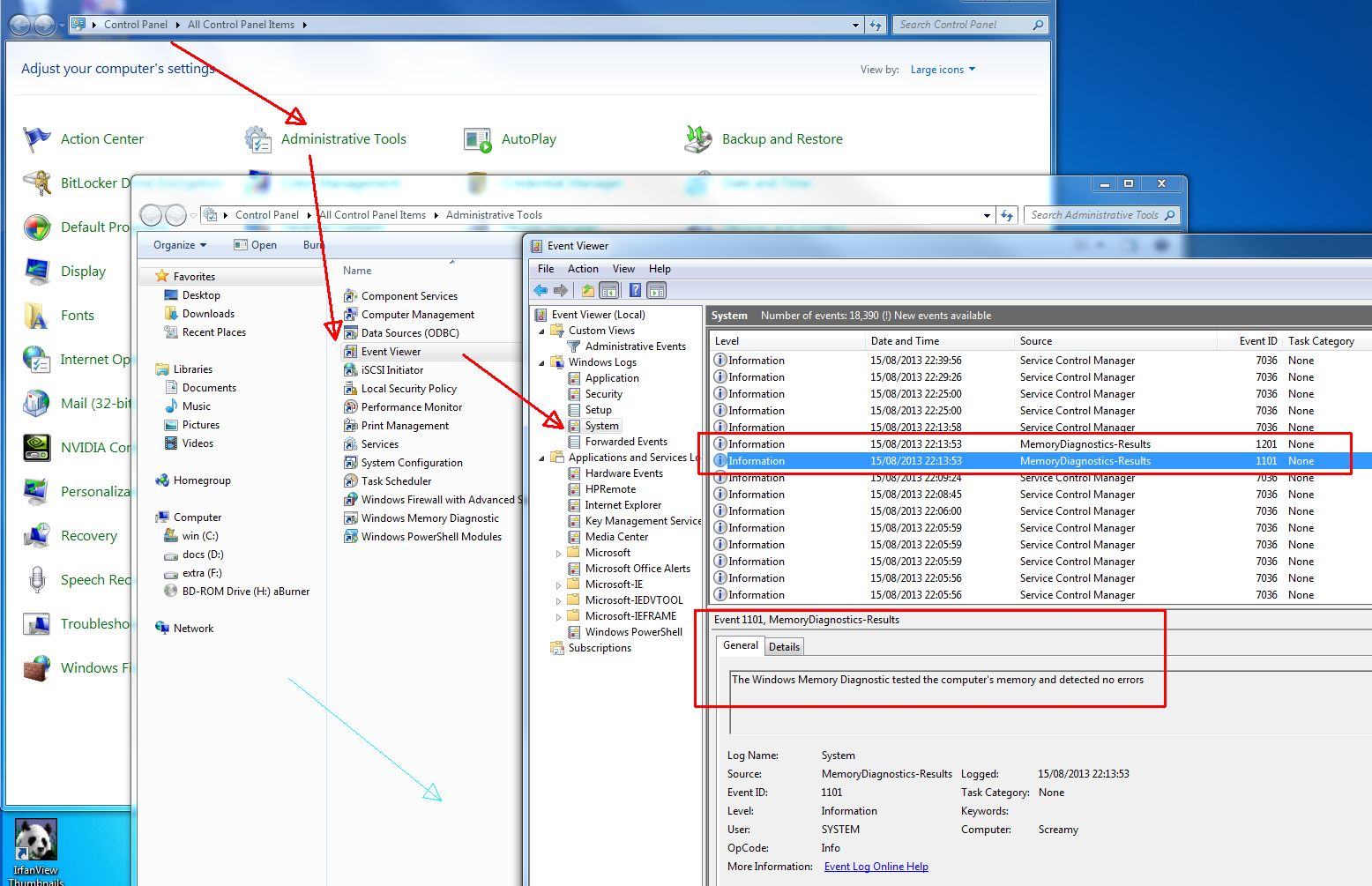Expand the Microsoft-IE folder node
This screenshot has width=1372, height=886.
click(x=558, y=585)
